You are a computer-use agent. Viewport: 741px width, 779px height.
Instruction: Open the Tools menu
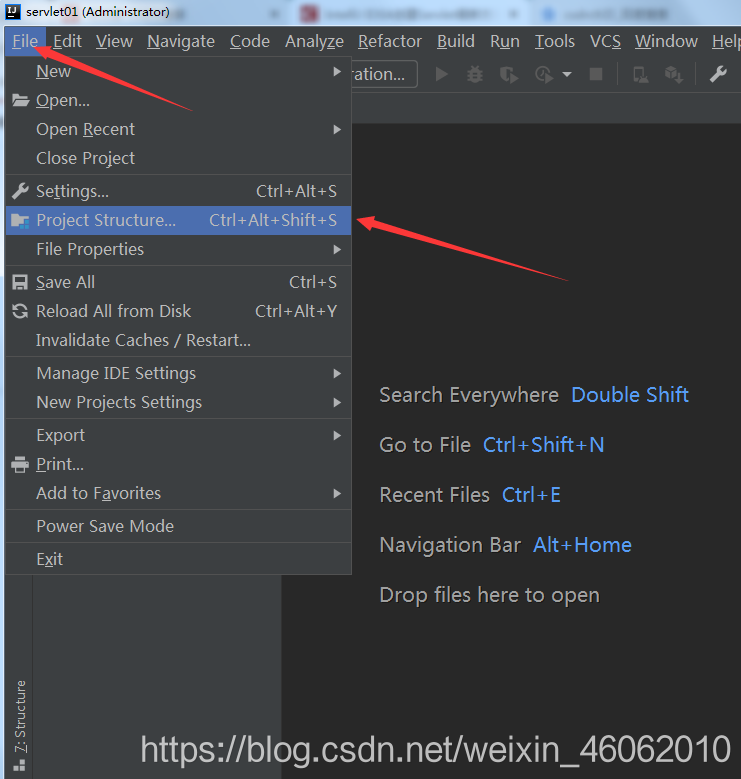pos(555,41)
